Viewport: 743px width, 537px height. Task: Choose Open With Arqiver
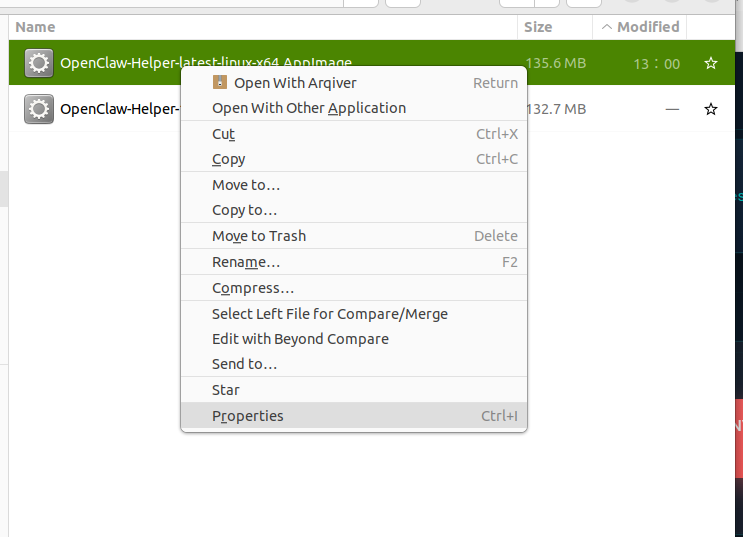[295, 83]
